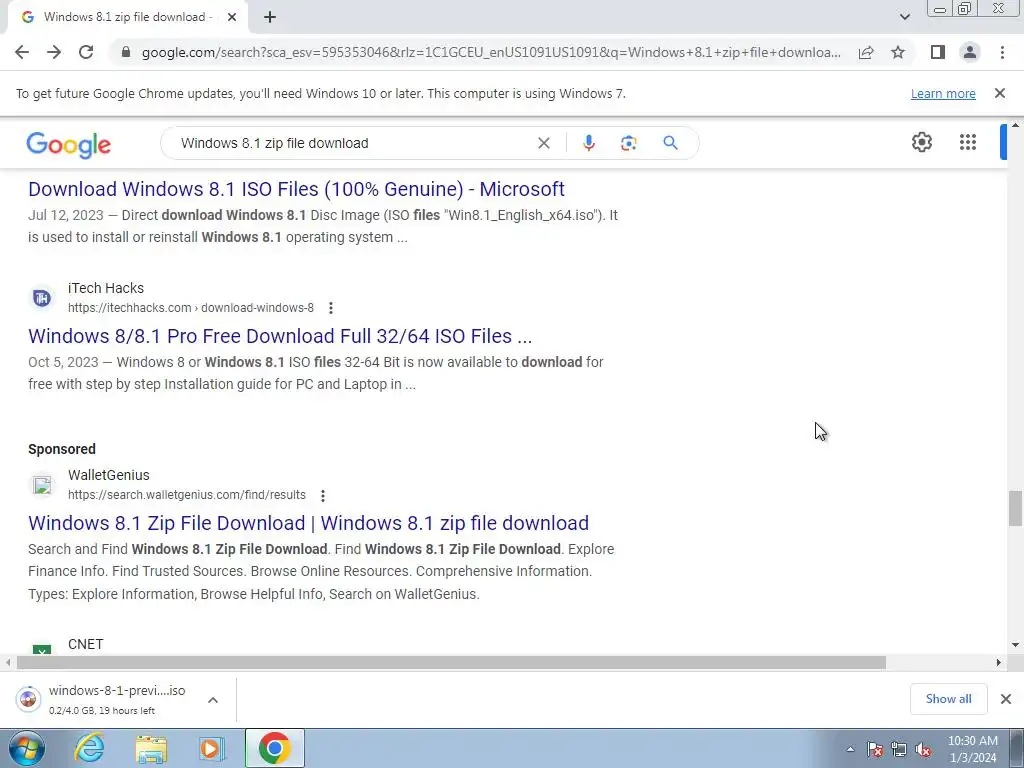Screen dimensions: 1024x768
Task: Open the WalletGenius sponsored result link
Action: click(x=308, y=523)
